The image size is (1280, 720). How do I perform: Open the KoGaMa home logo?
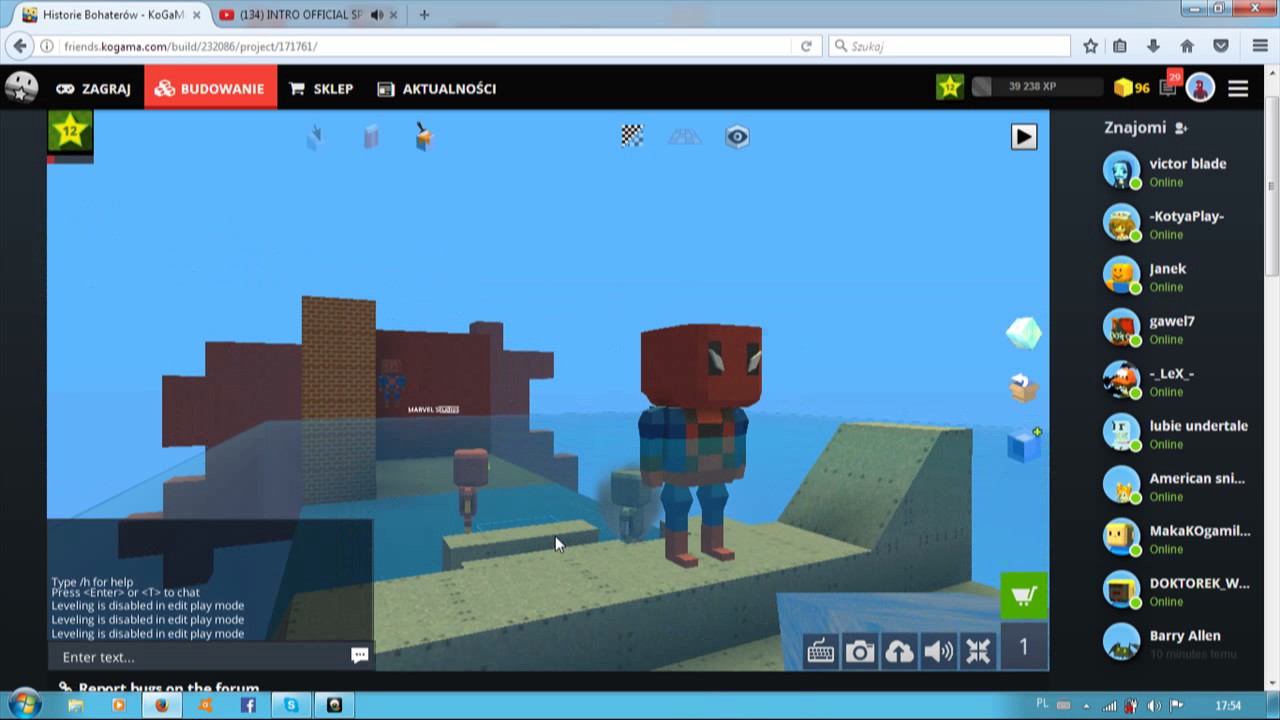[x=21, y=88]
